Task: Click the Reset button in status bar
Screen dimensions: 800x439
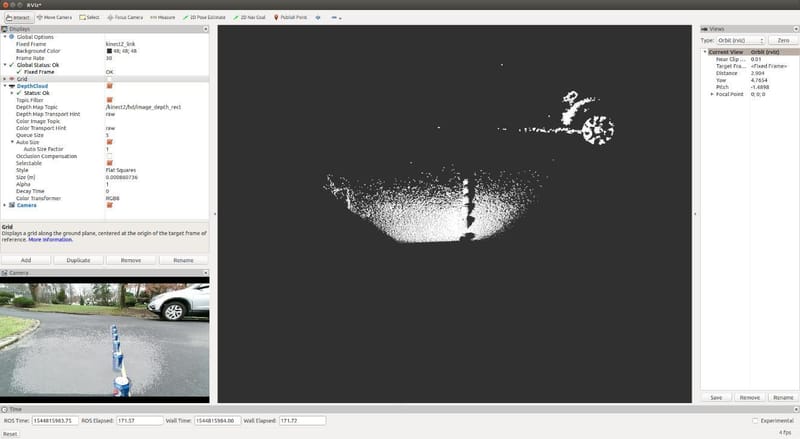Action: point(9,434)
